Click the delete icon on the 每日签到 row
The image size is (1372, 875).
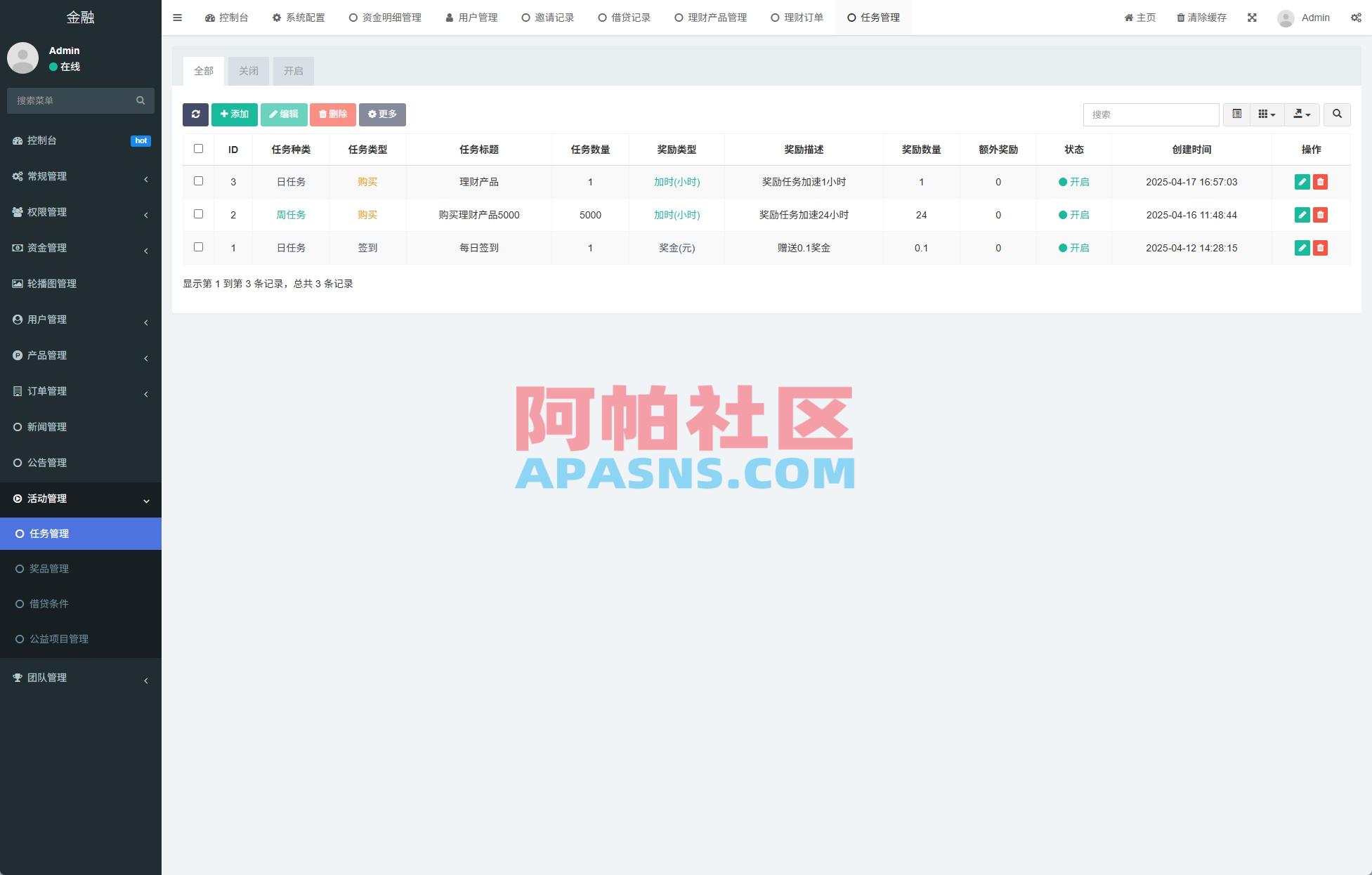tap(1321, 247)
